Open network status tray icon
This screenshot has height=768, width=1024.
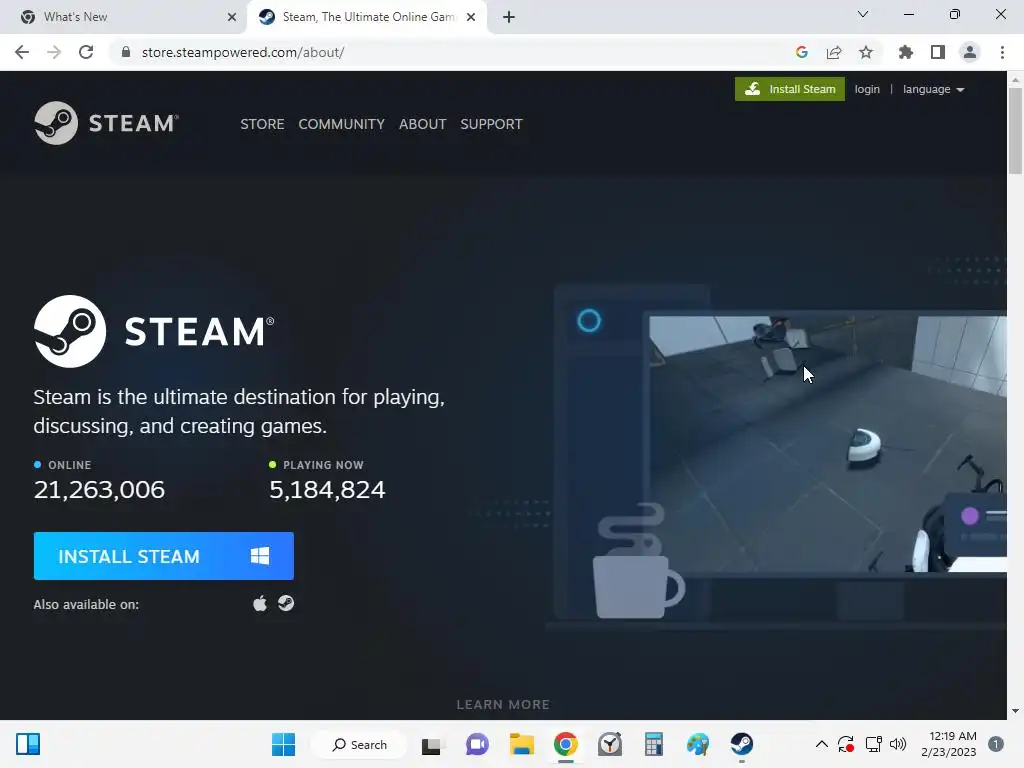873,744
